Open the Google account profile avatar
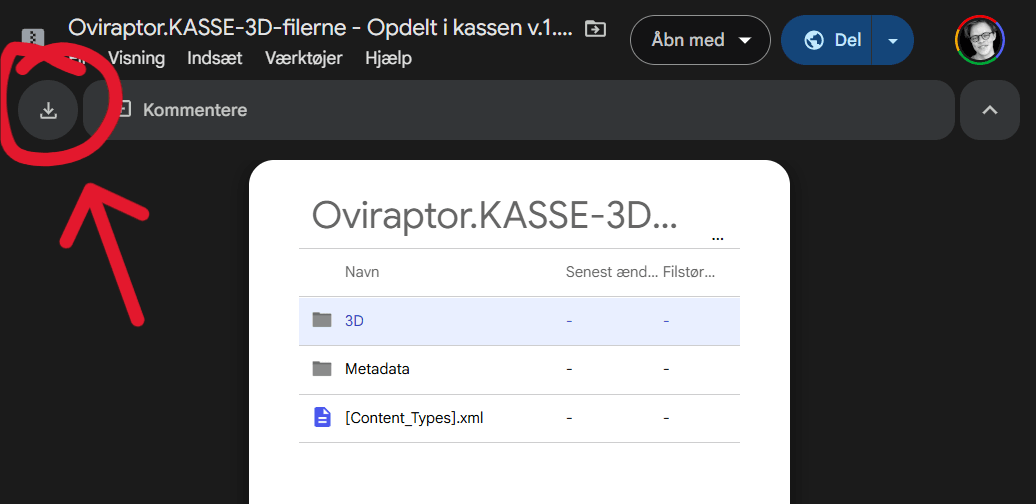1036x504 pixels. (x=980, y=40)
